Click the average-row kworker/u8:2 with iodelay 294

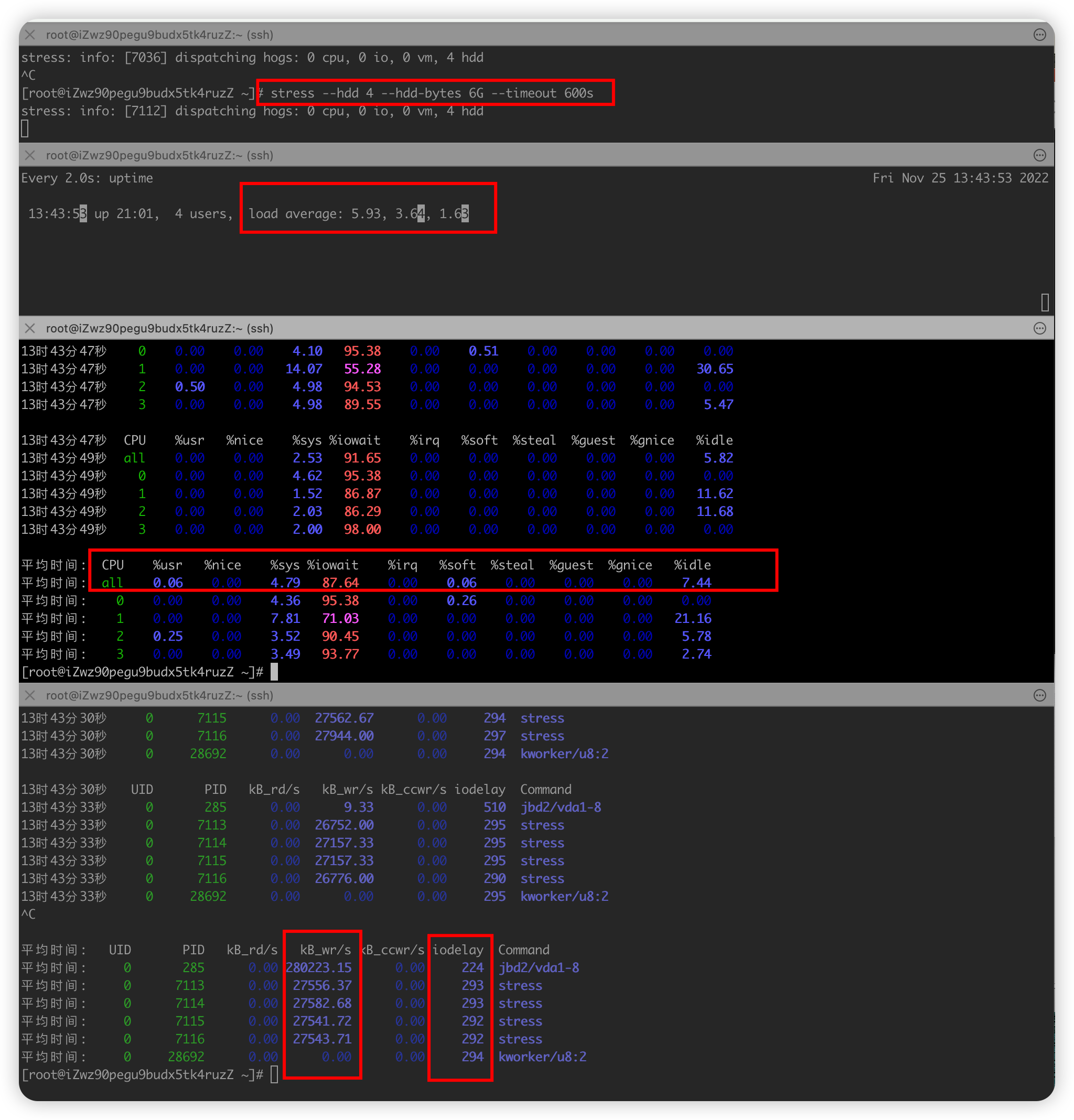tap(542, 1057)
